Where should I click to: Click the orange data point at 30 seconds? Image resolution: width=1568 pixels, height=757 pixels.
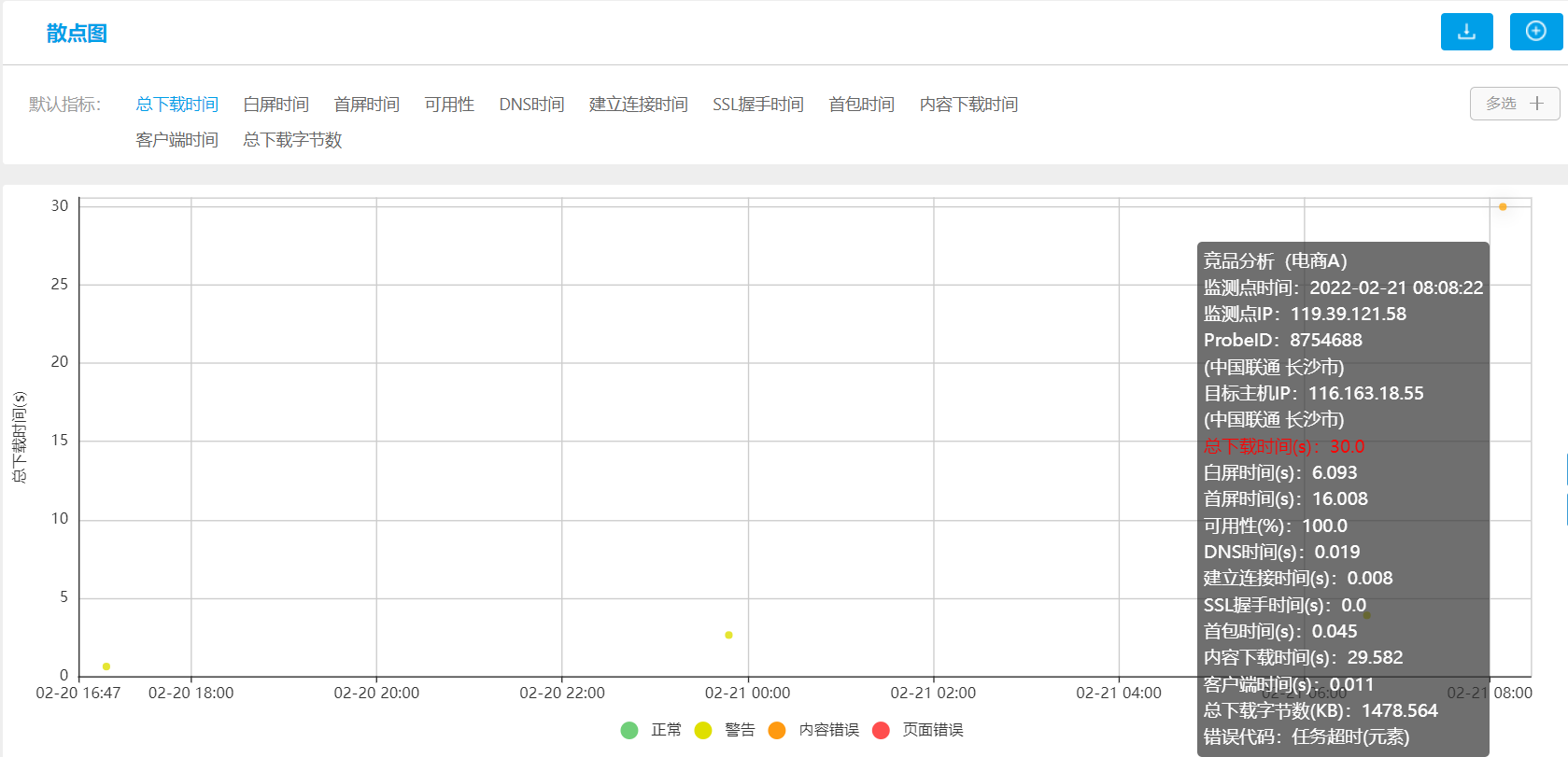tap(1503, 207)
